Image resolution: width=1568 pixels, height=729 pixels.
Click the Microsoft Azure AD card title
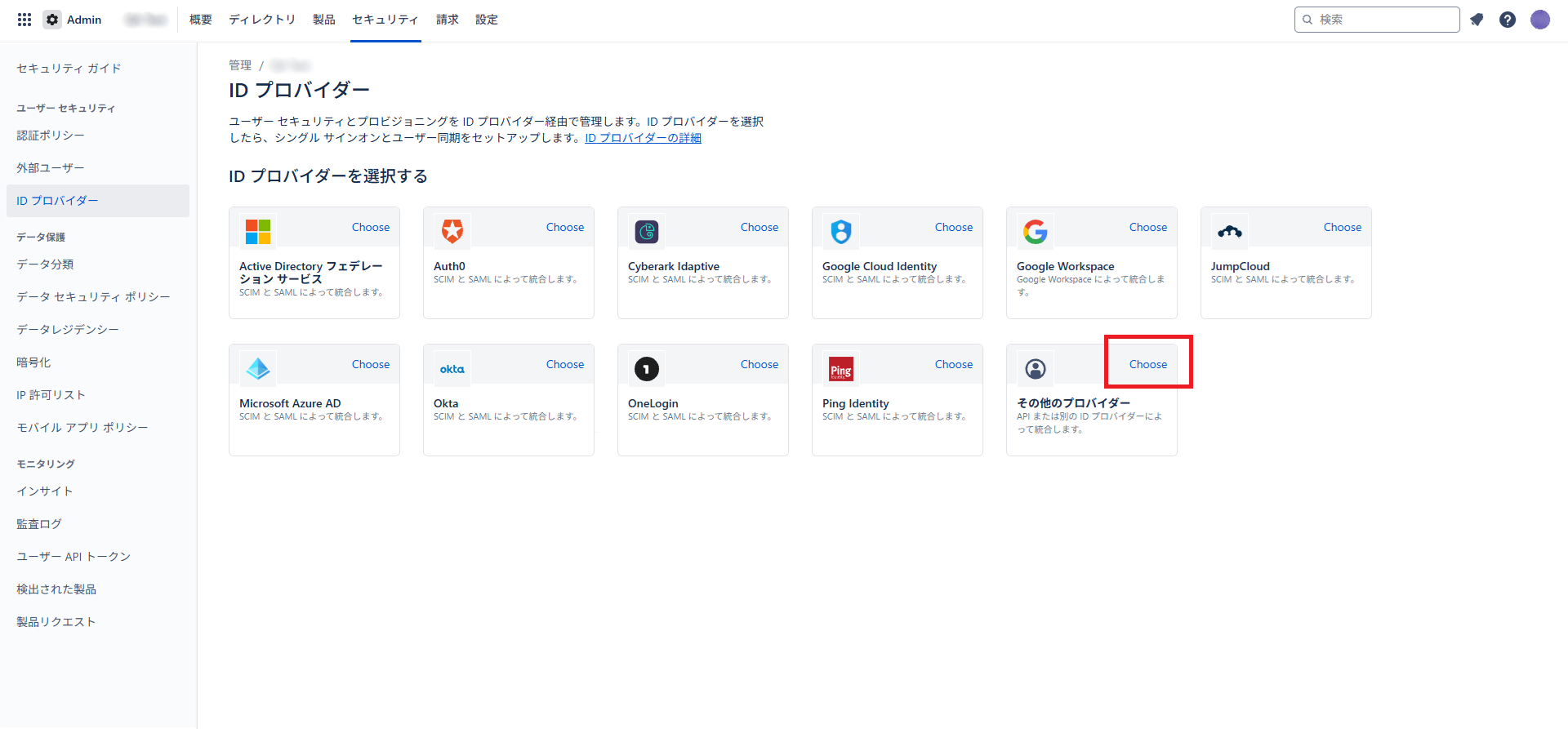coord(290,403)
